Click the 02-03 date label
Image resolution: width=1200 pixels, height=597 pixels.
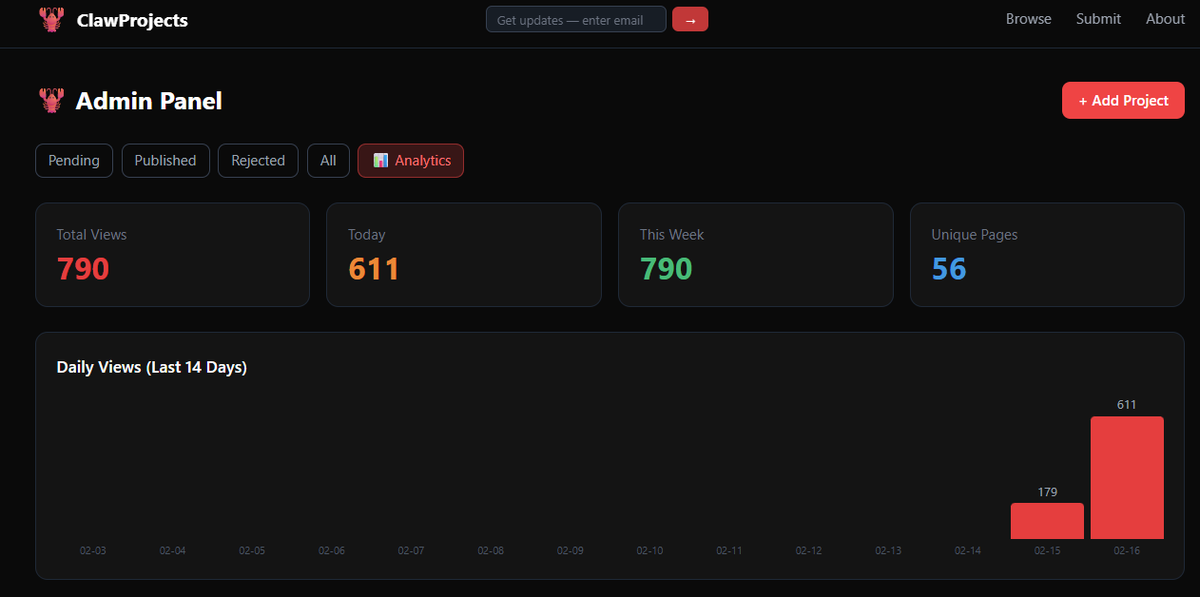(x=93, y=551)
